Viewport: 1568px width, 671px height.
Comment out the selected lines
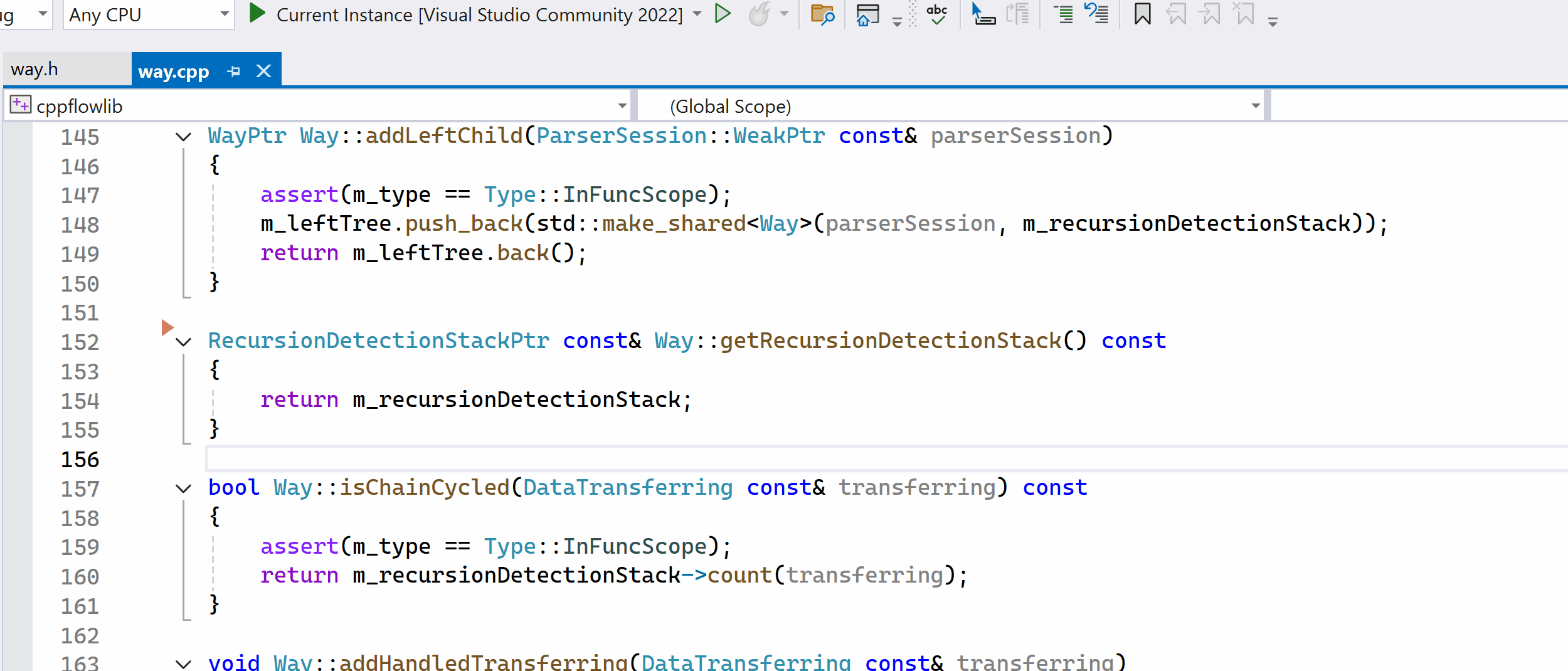(x=1064, y=14)
